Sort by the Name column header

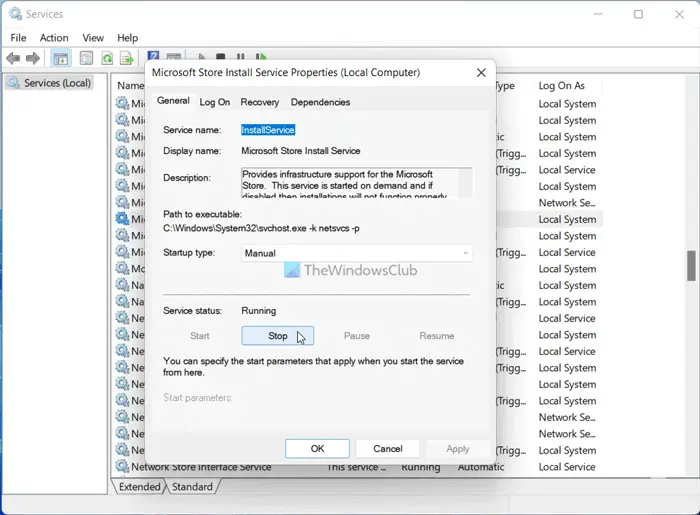tap(131, 85)
